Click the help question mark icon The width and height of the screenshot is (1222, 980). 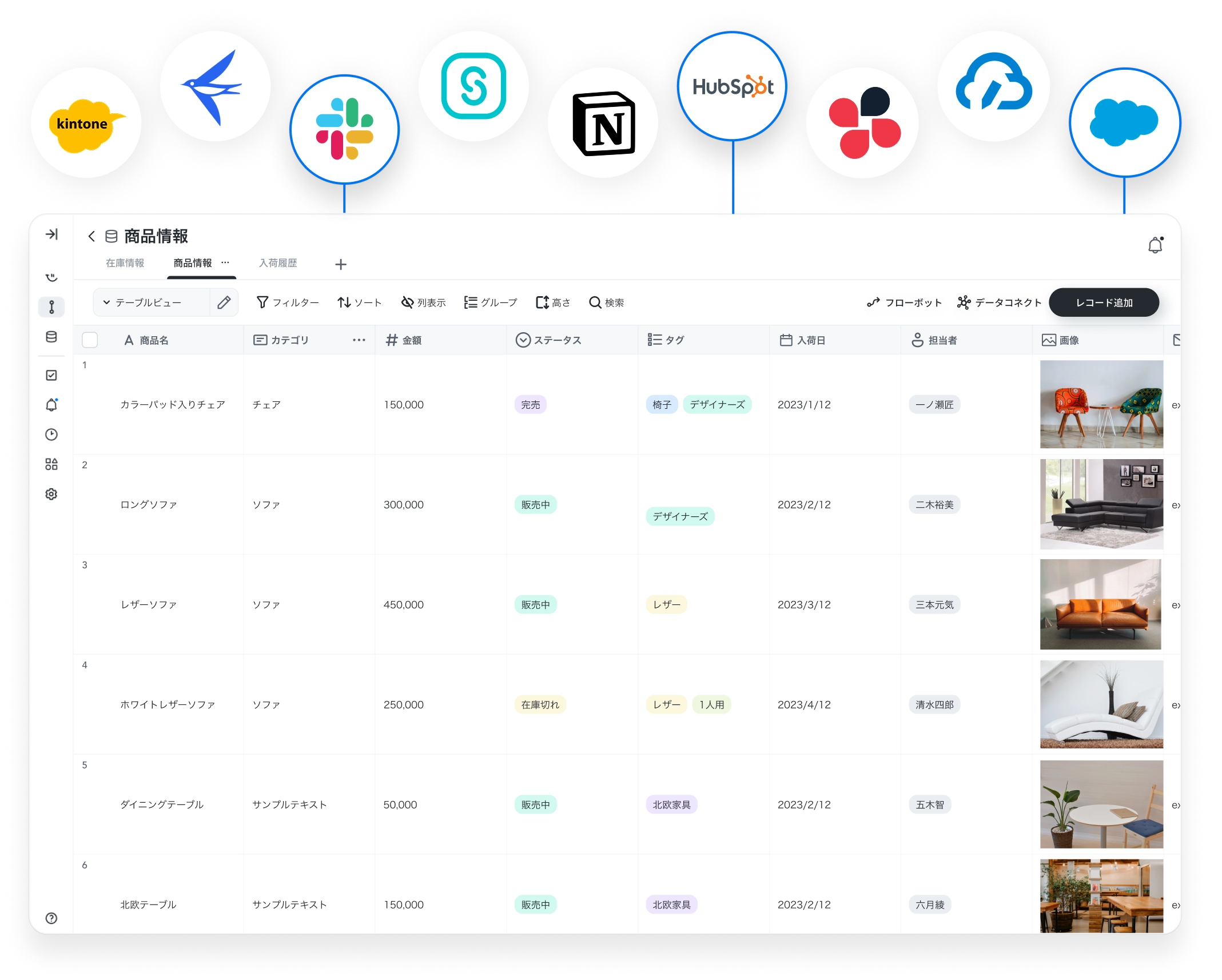tap(51, 918)
